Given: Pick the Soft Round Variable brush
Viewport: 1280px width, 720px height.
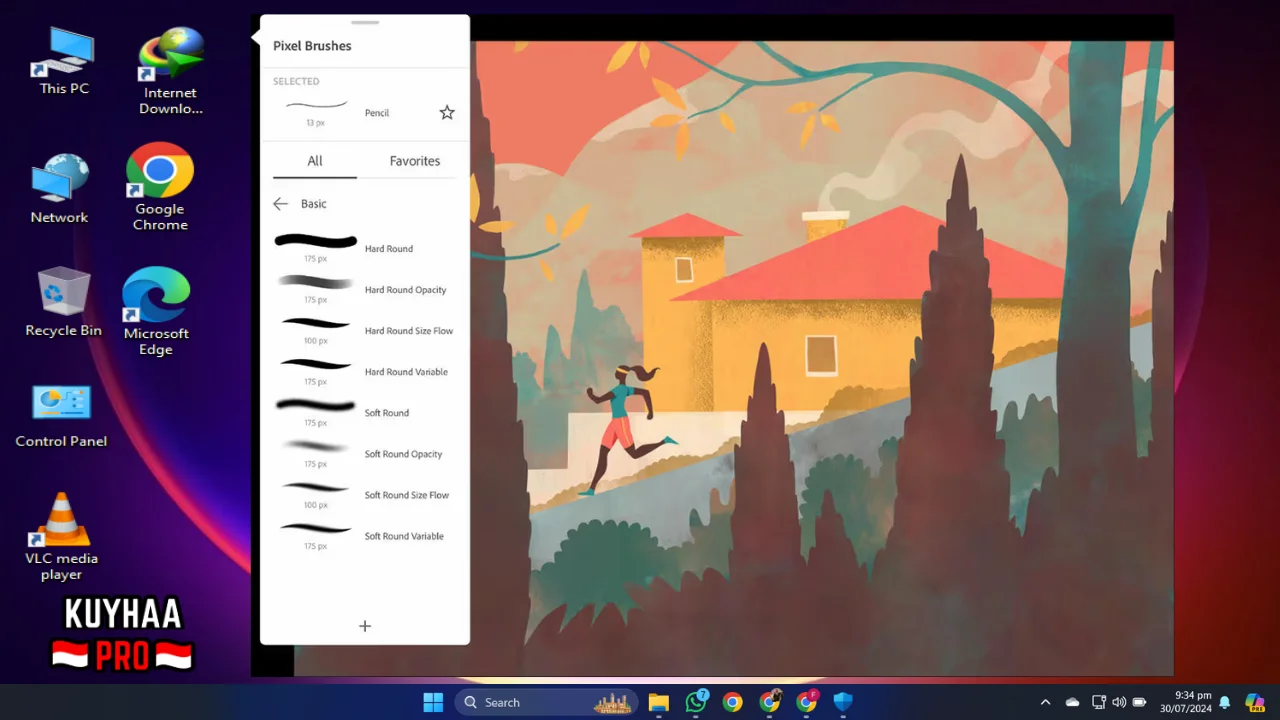Looking at the screenshot, I should 365,535.
